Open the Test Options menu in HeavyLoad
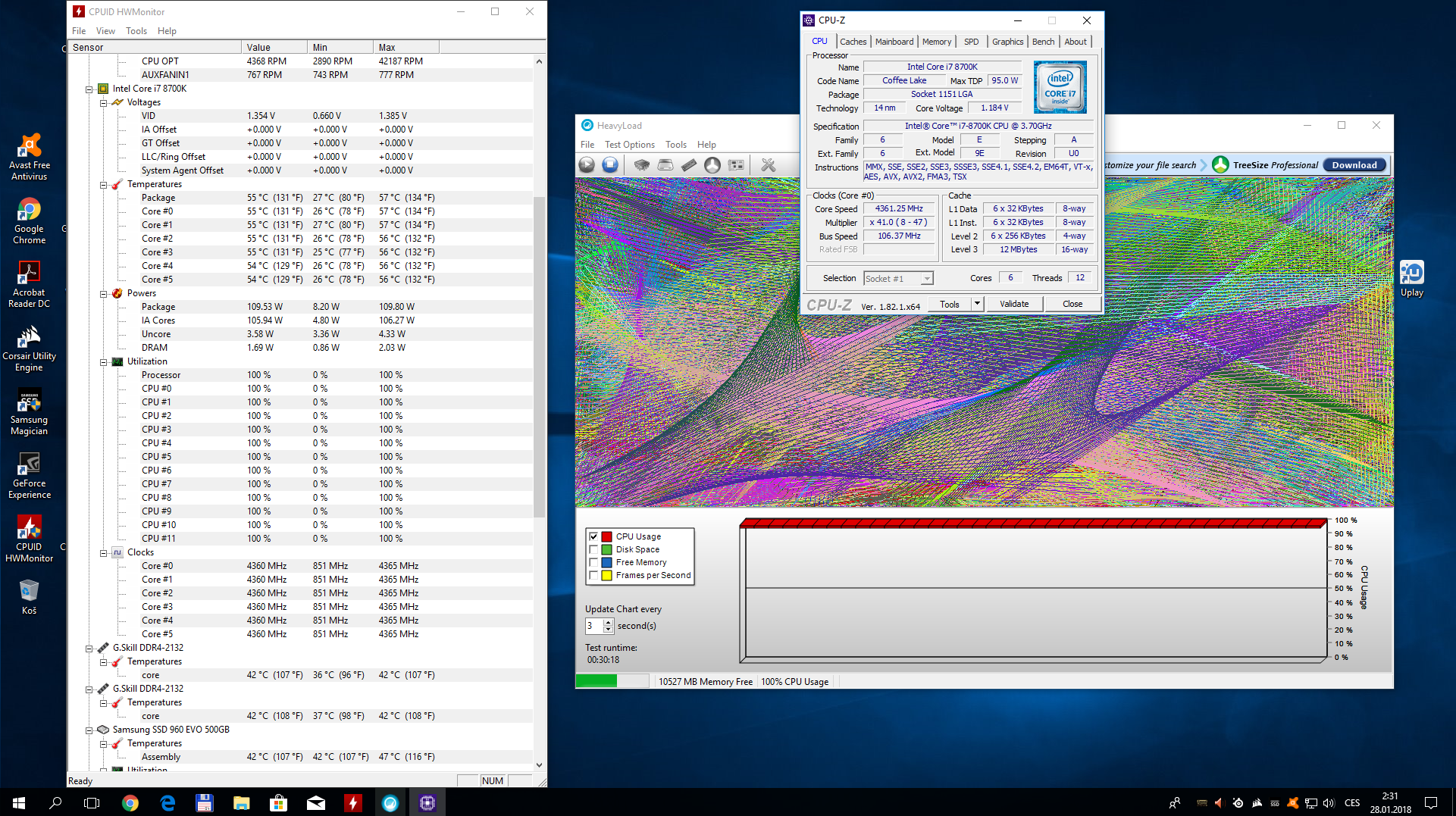 click(629, 145)
